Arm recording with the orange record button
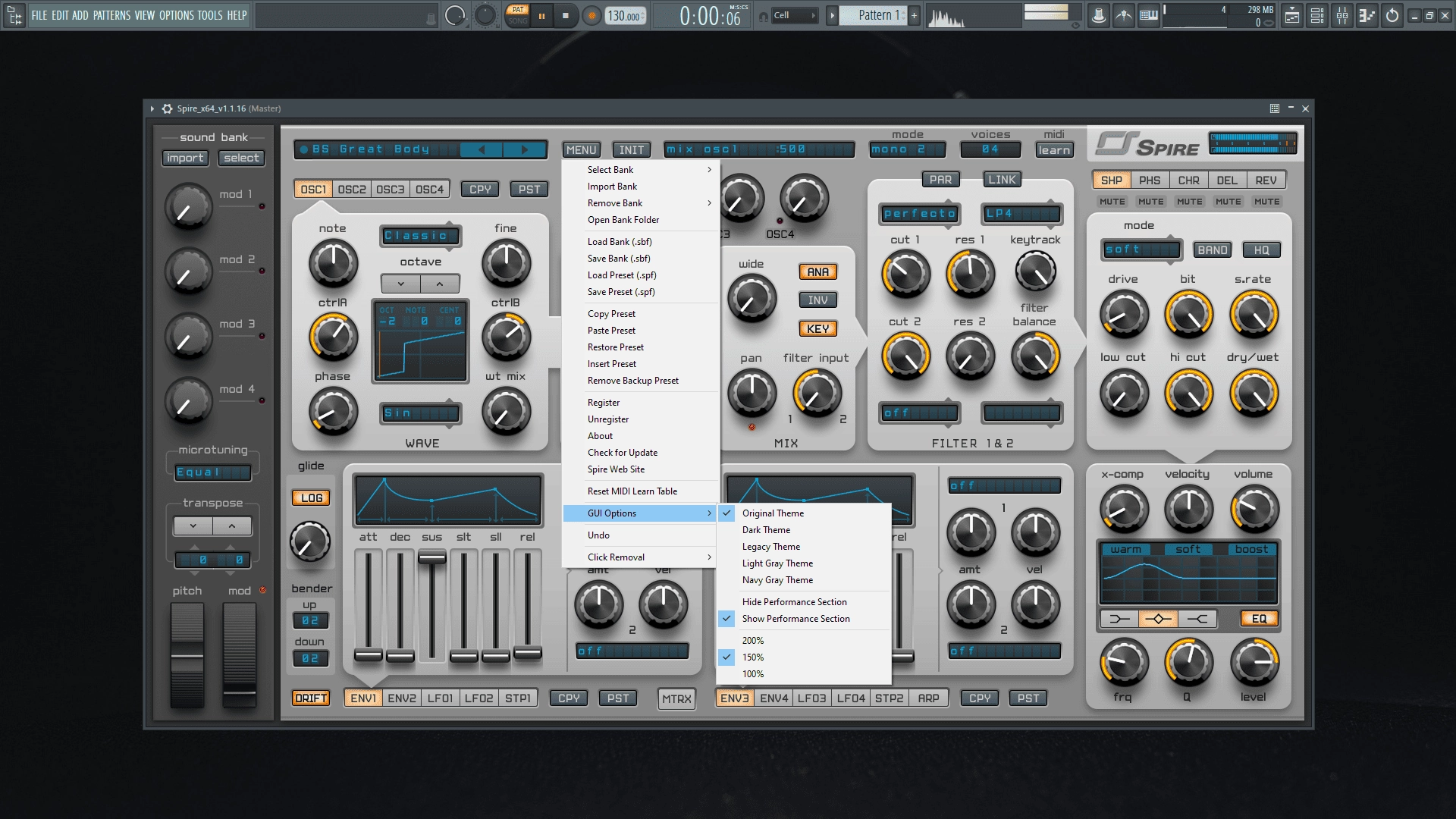 tap(592, 16)
